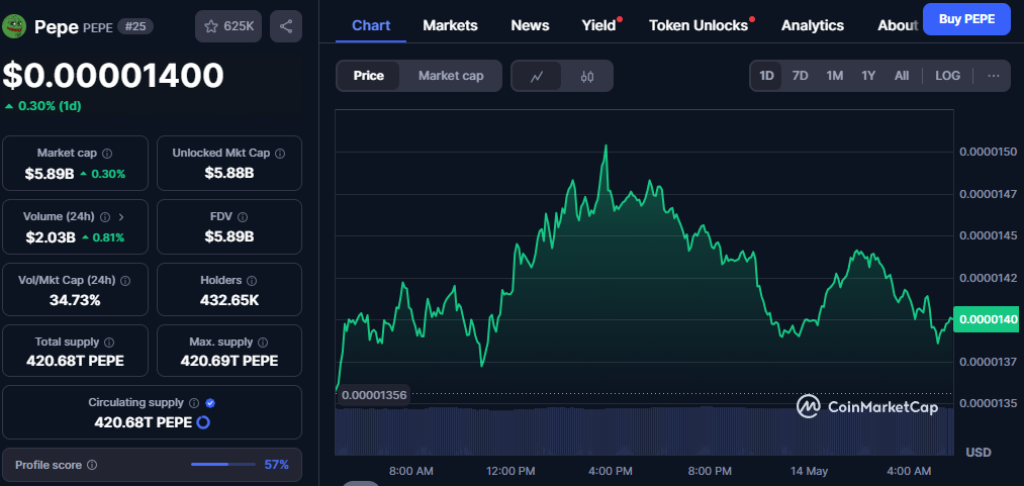Add Pepe to watchlist via star 625K
Image resolution: width=1024 pixels, height=486 pixels.
[x=229, y=26]
